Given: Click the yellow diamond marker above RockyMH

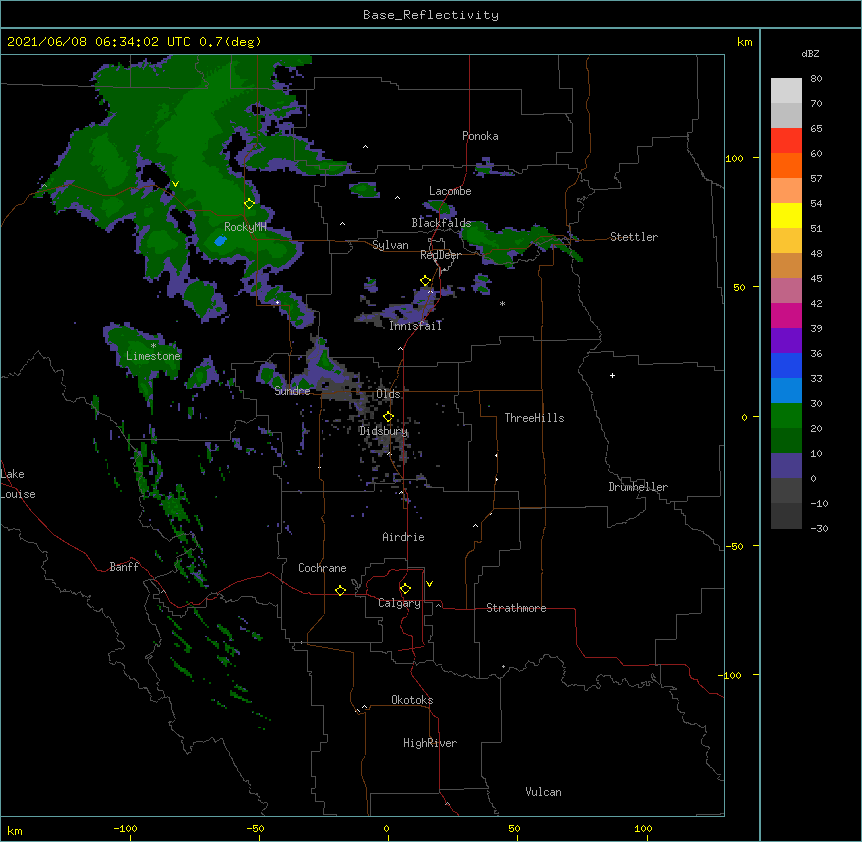Looking at the screenshot, I should point(249,204).
